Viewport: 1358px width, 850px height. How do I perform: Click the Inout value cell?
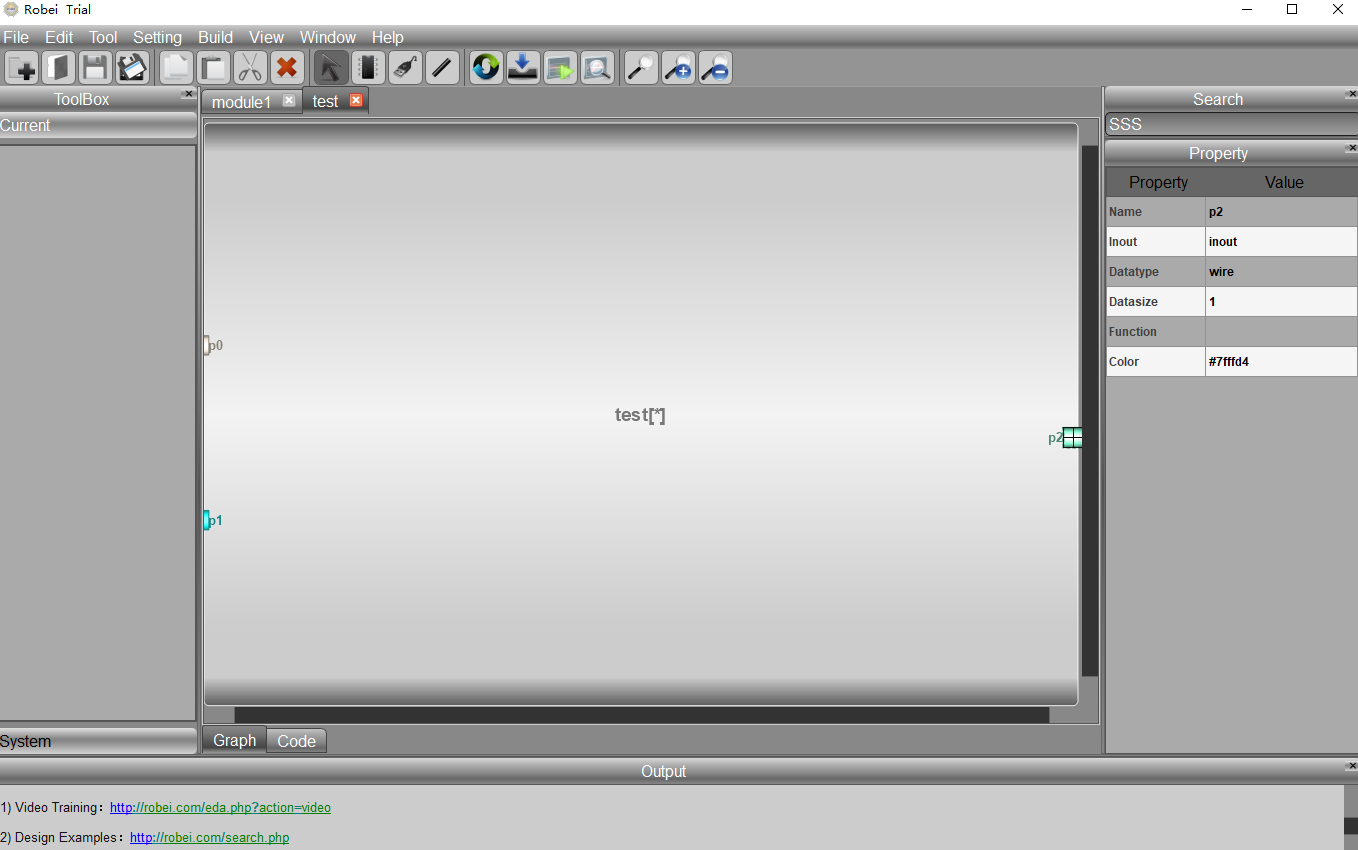(1281, 242)
